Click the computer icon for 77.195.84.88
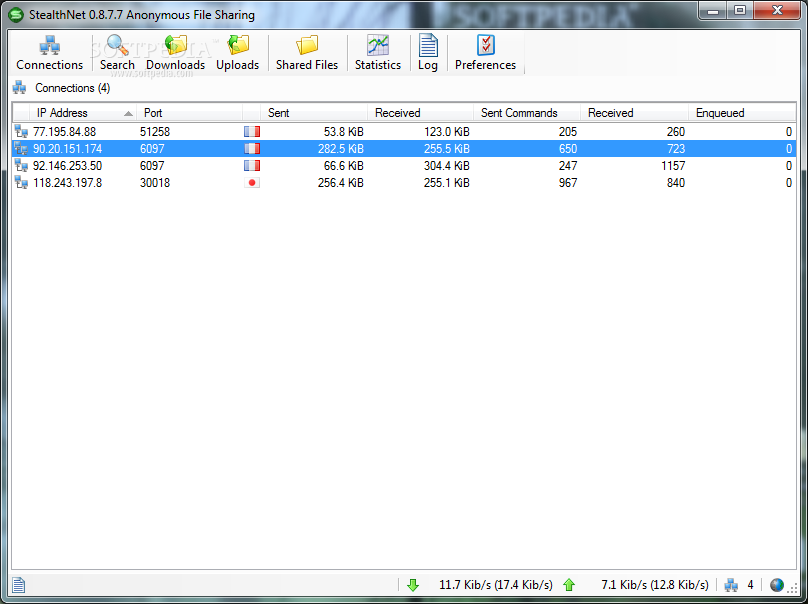This screenshot has width=808, height=604. pos(21,131)
